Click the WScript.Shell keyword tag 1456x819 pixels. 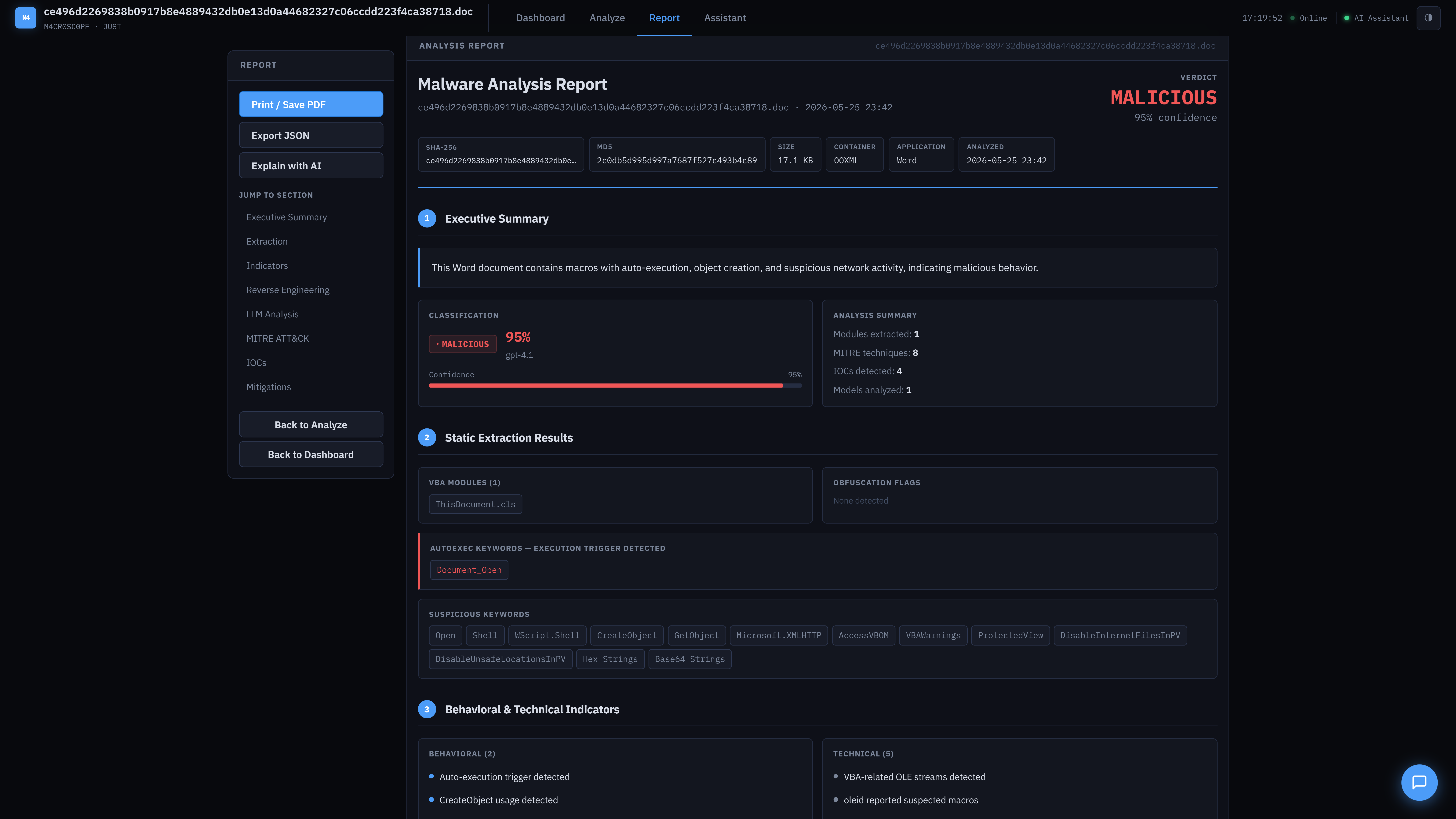click(x=547, y=635)
